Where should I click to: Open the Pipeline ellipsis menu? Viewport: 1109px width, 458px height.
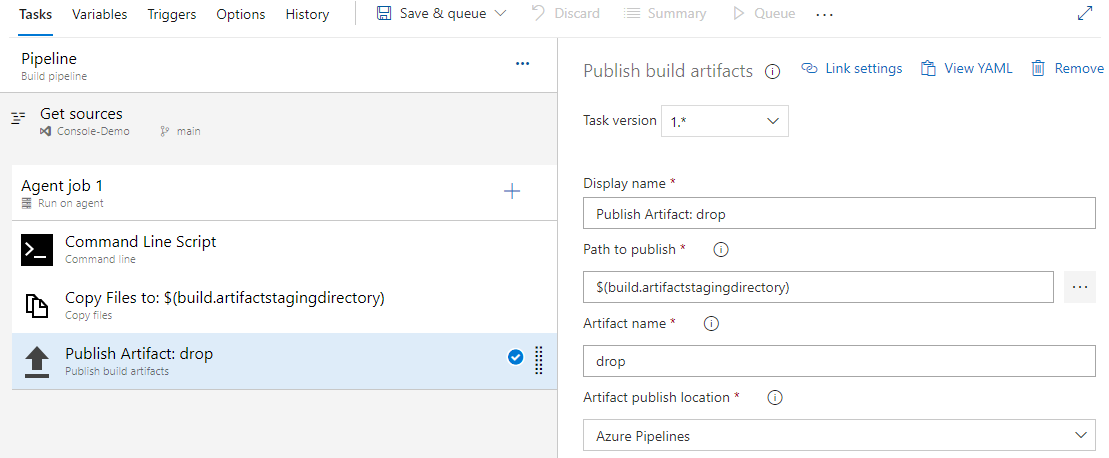point(523,64)
